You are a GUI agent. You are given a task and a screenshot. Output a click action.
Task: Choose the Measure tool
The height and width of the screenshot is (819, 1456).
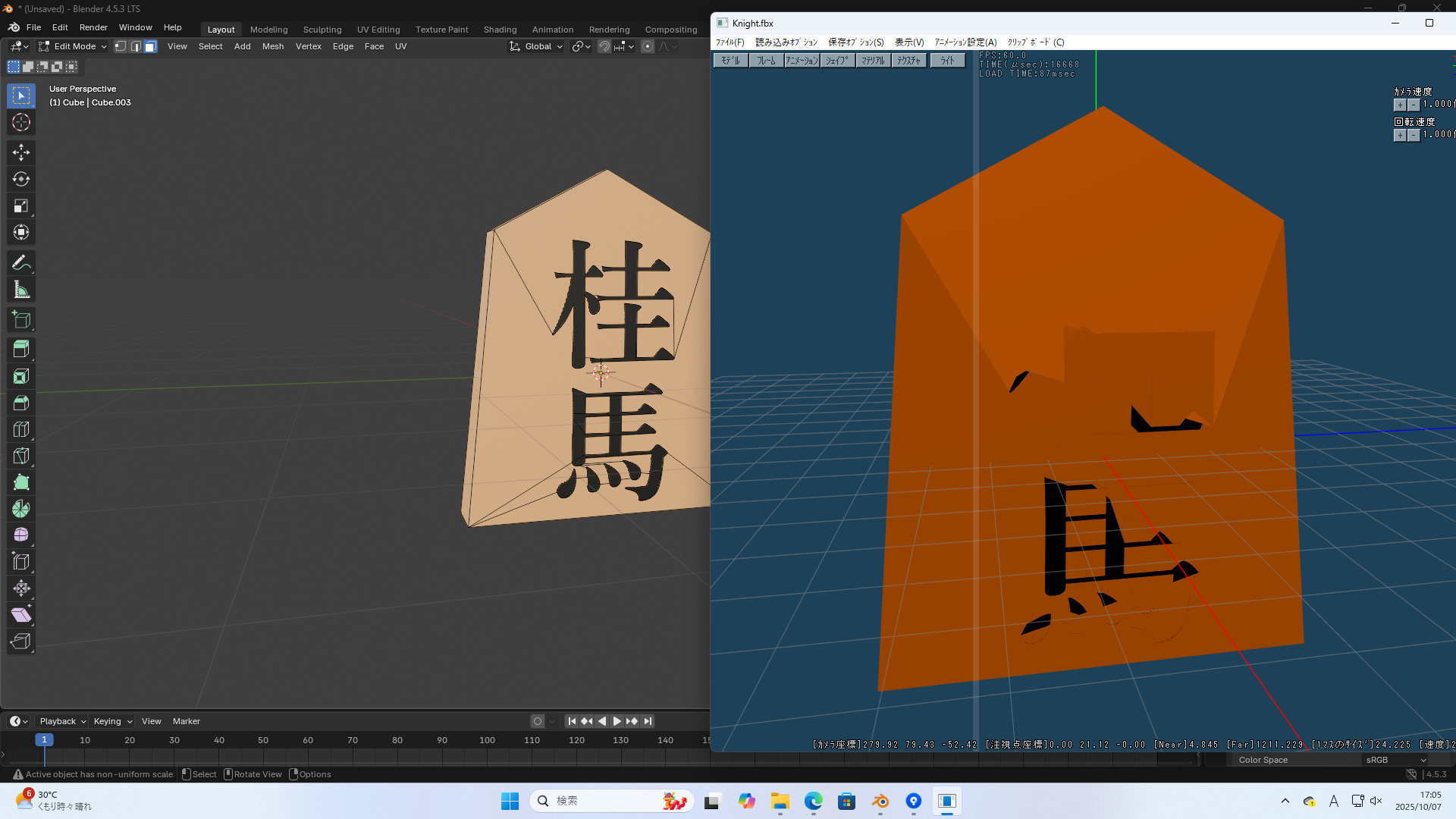tap(21, 290)
